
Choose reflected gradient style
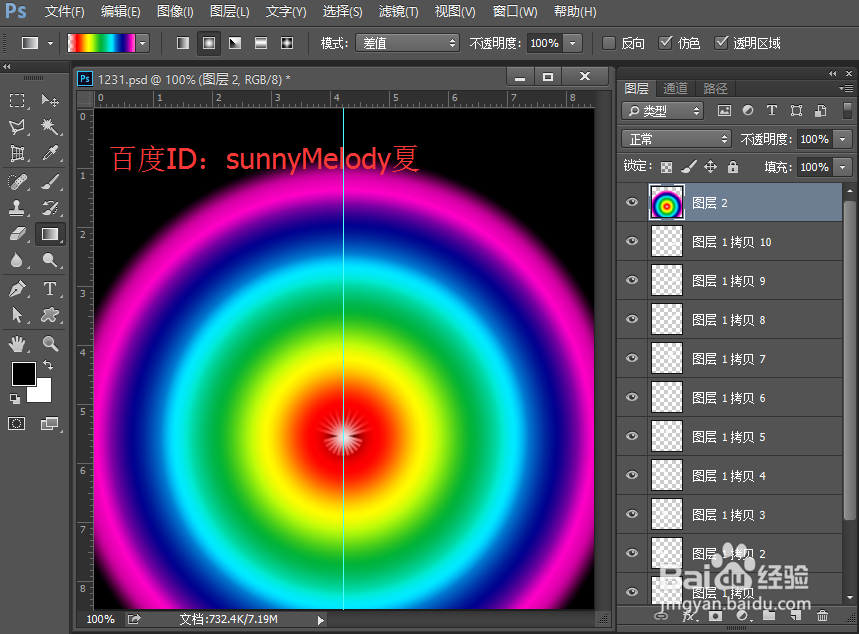[261, 43]
